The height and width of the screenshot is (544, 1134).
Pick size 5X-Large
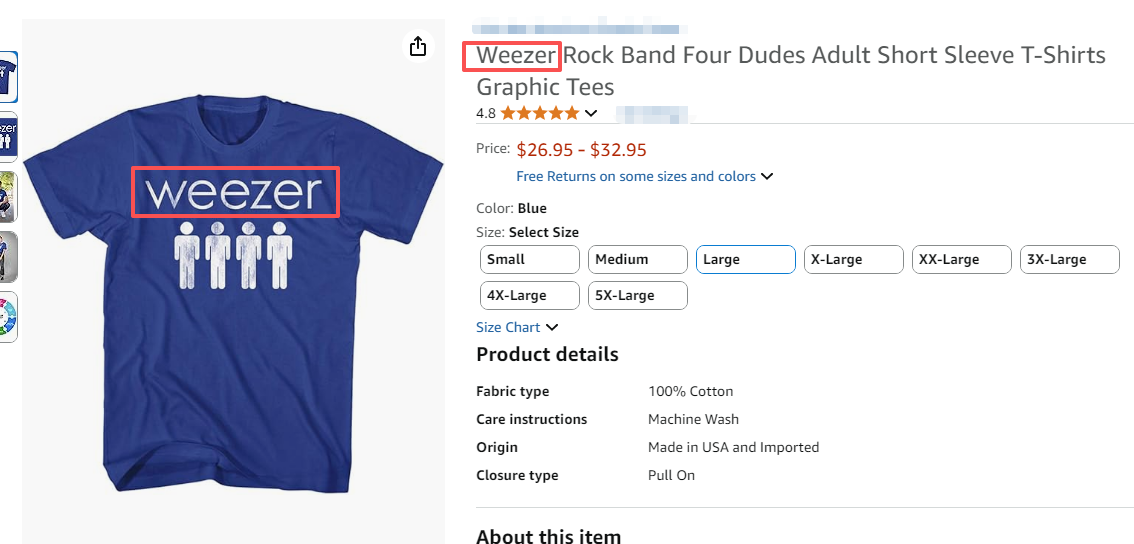point(637,295)
